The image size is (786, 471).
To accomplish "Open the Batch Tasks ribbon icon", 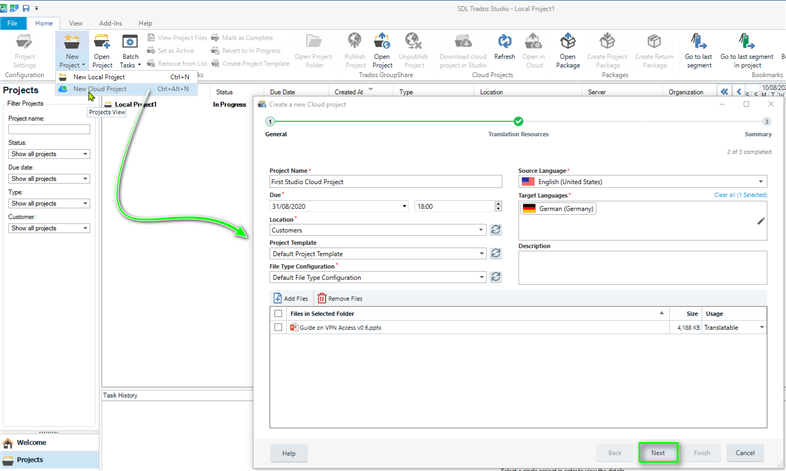I will pyautogui.click(x=130, y=51).
